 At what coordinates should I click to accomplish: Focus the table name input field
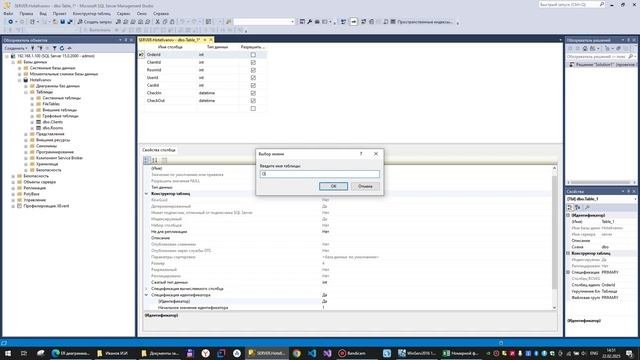coord(320,174)
